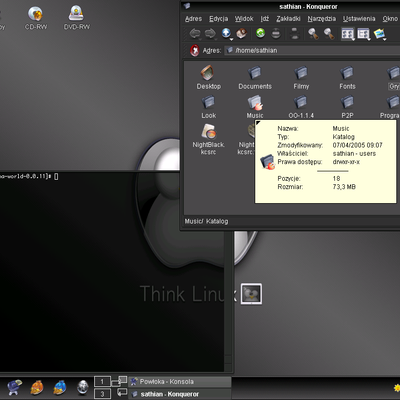Open the icon view mode dropdown arrow
The height and width of the screenshot is (400, 400).
353,39
